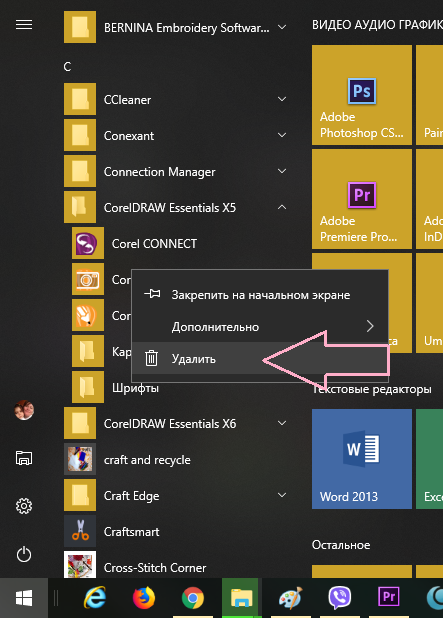The image size is (443, 618).
Task: Click the Остальное group header
Action: [x=341, y=545]
